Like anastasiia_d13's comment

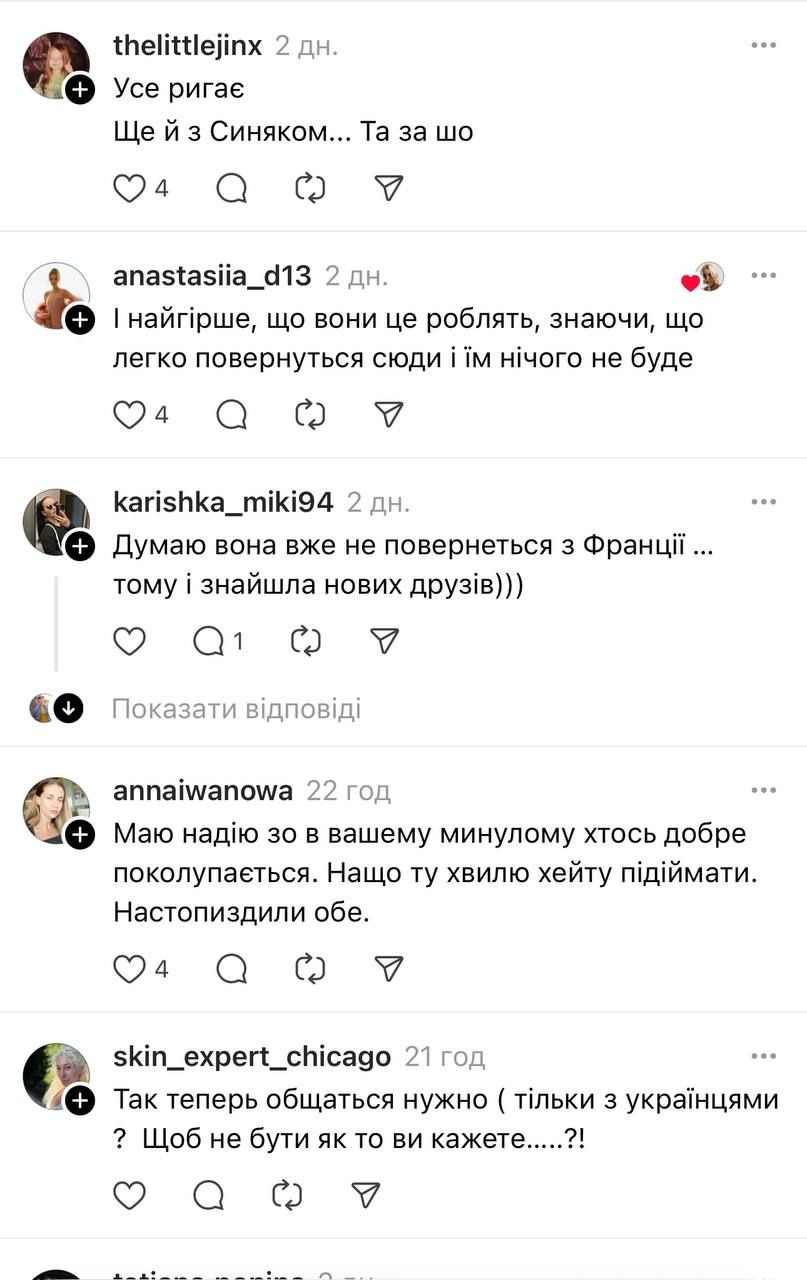129,414
